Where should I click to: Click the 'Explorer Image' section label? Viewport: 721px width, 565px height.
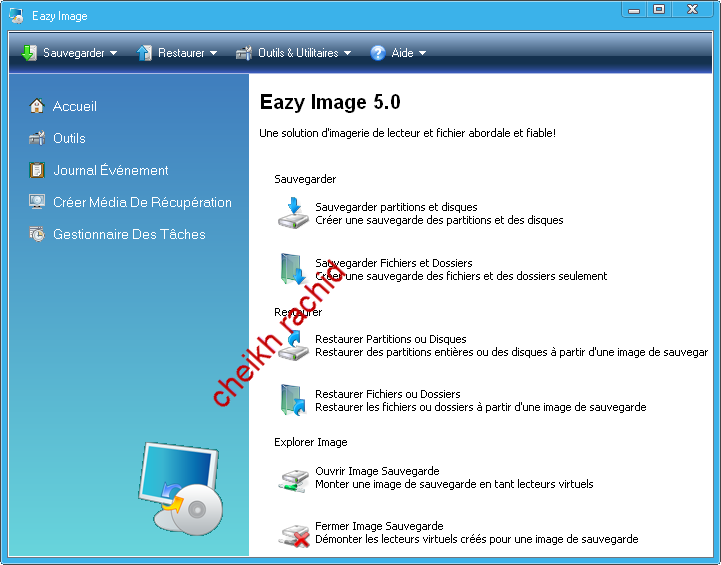click(310, 442)
